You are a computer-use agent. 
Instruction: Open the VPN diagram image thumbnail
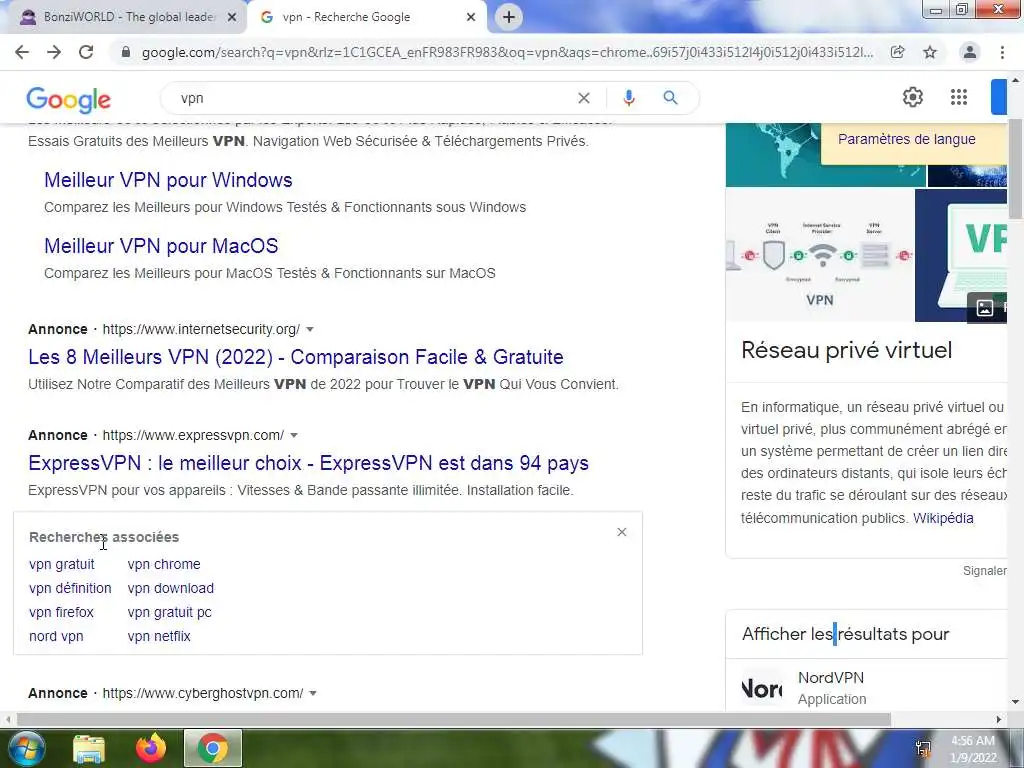(820, 255)
